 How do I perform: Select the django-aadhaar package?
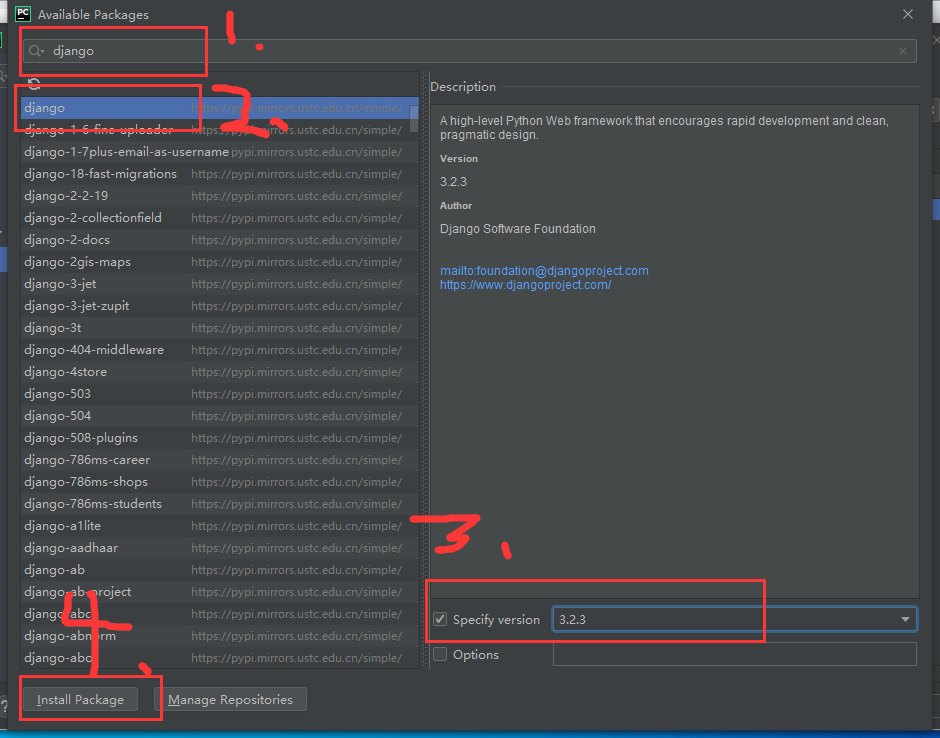coord(219,547)
